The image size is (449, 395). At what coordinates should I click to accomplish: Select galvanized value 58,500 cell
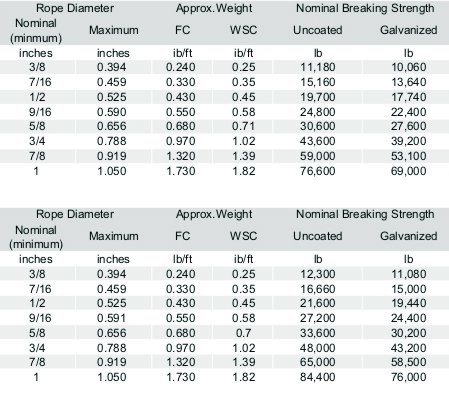409,362
